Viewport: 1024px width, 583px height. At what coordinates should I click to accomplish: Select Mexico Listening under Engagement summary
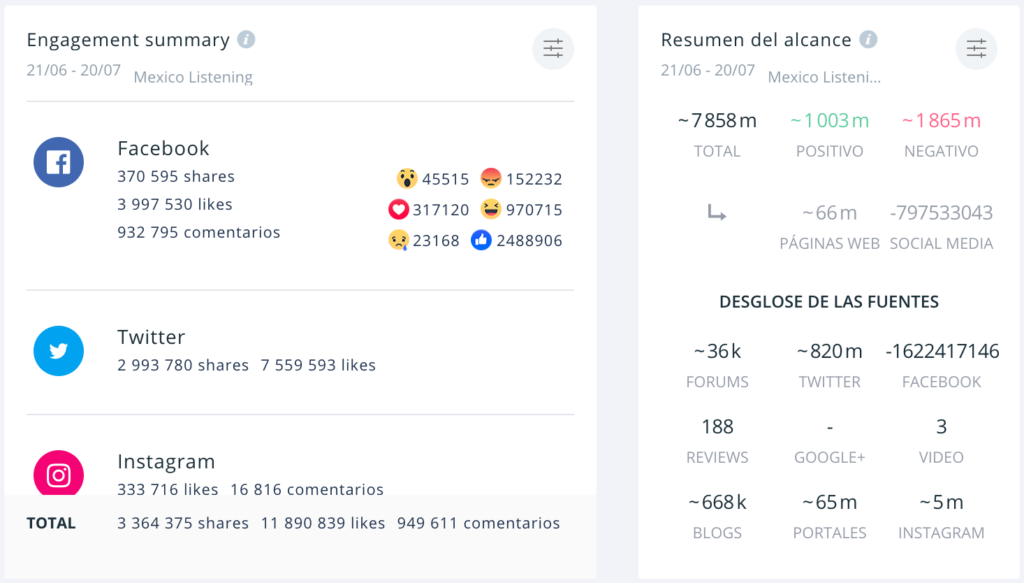pos(193,77)
